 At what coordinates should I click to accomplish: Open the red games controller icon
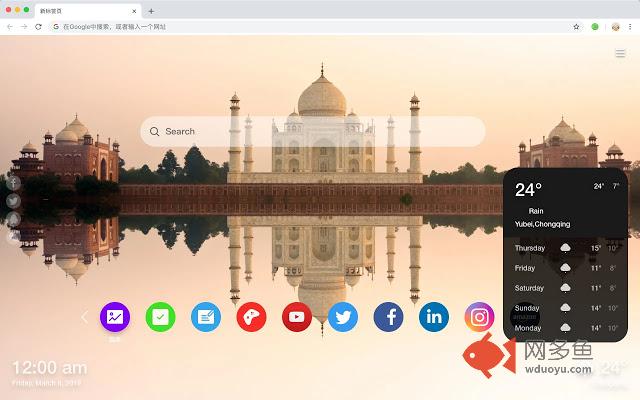[x=251, y=317]
